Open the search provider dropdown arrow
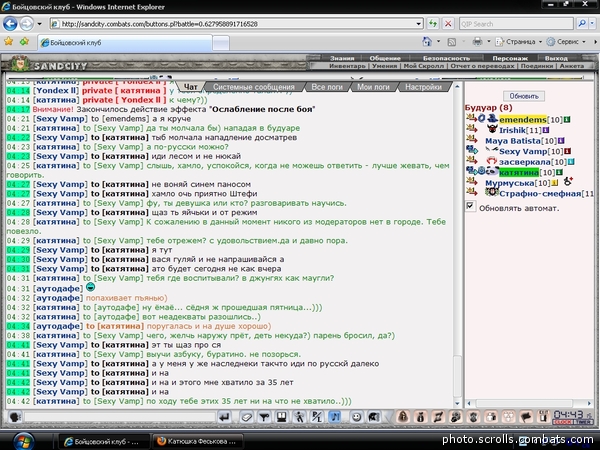This screenshot has width=600, height=450. click(x=592, y=24)
